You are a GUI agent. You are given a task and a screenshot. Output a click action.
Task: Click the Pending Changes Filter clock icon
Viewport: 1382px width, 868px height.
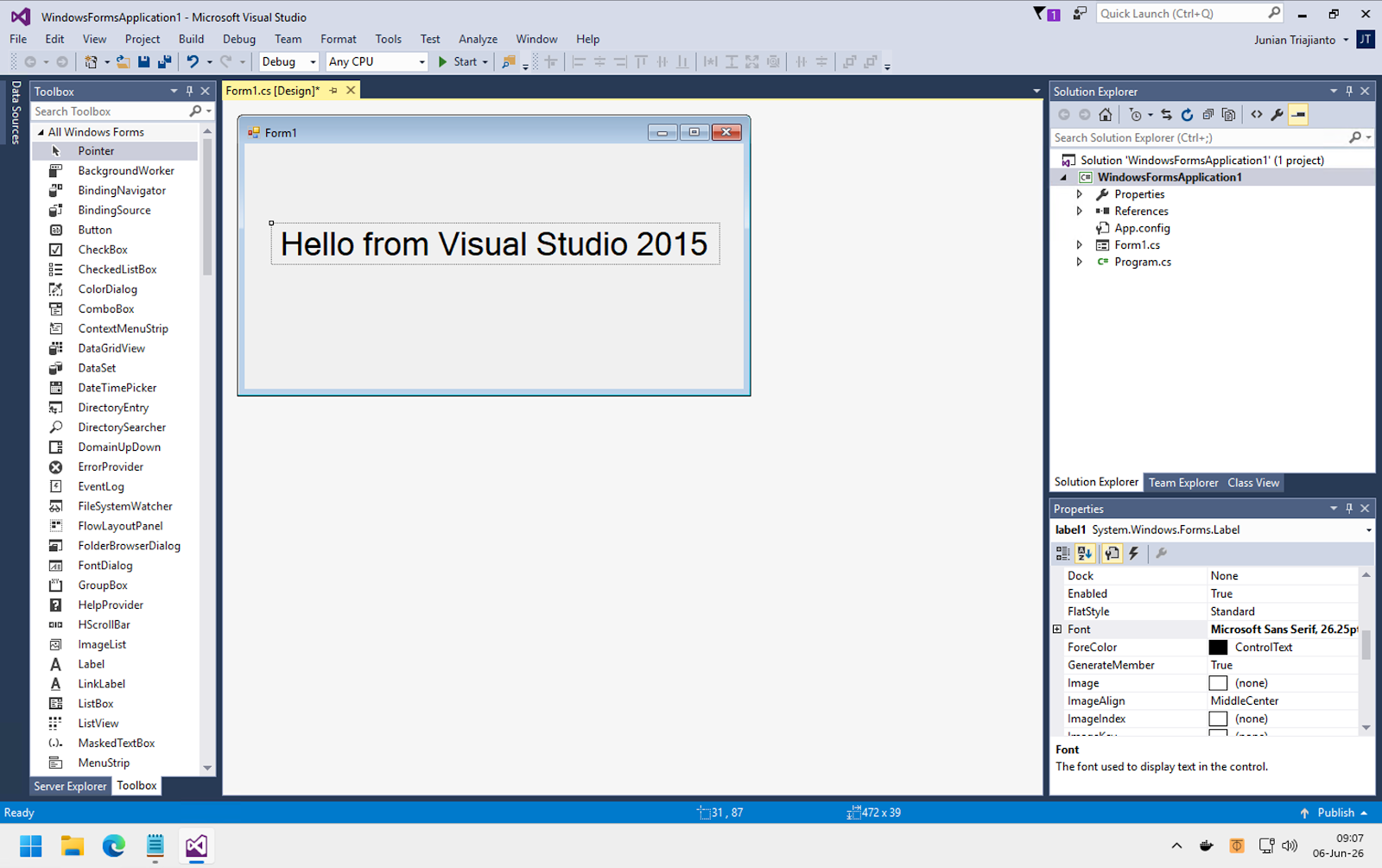(1136, 115)
